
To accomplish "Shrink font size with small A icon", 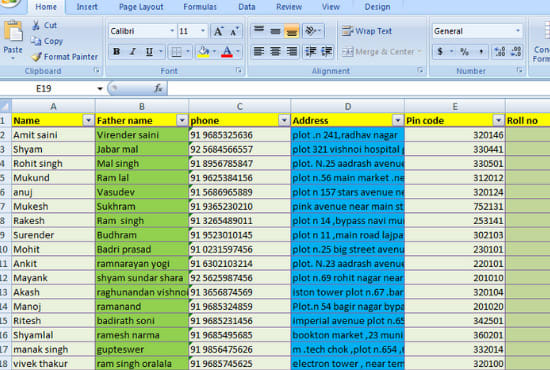I will pyautogui.click(x=234, y=31).
